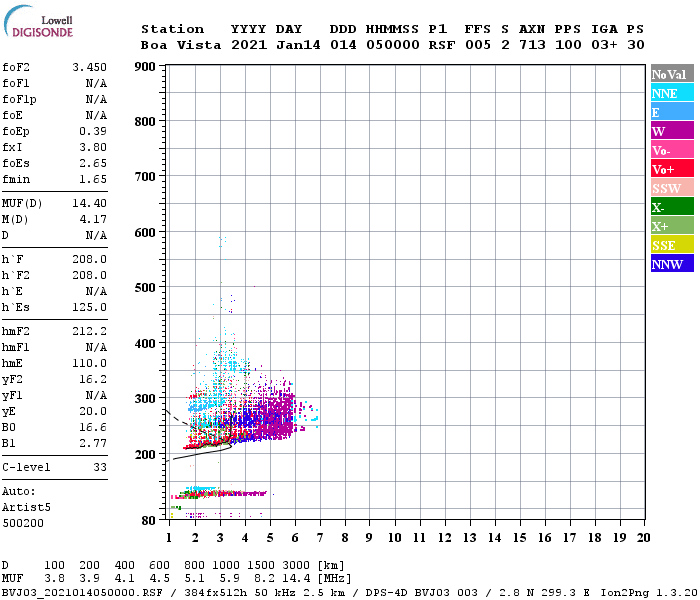
Task: Select the NoVal gray legend swatch
Action: [672, 74]
